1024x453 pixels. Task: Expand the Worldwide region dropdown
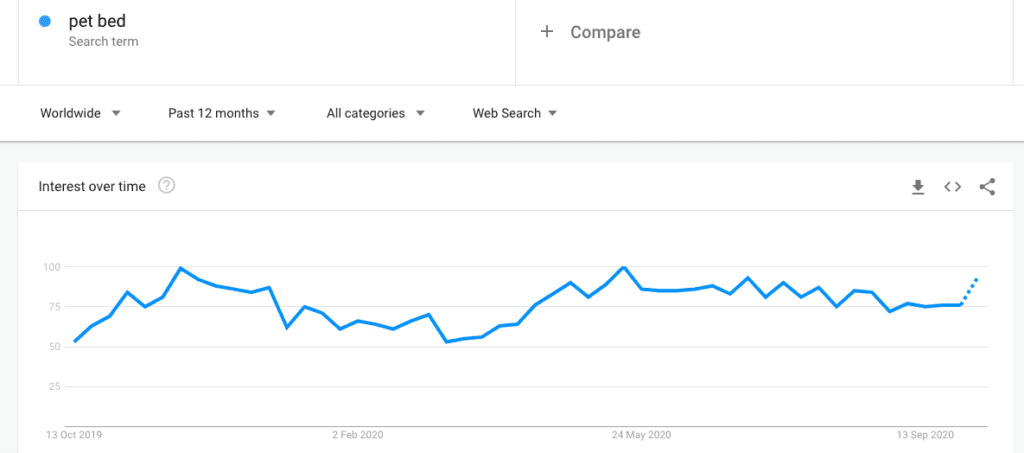point(80,113)
